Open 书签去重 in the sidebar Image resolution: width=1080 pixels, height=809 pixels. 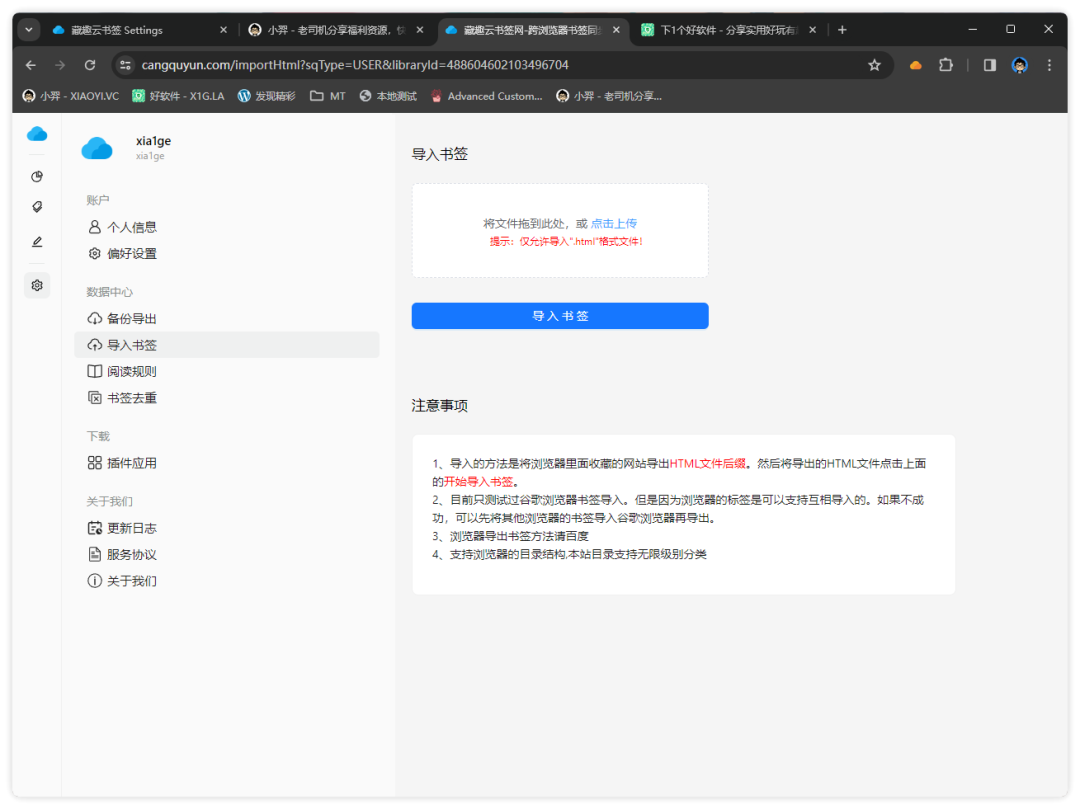131,398
